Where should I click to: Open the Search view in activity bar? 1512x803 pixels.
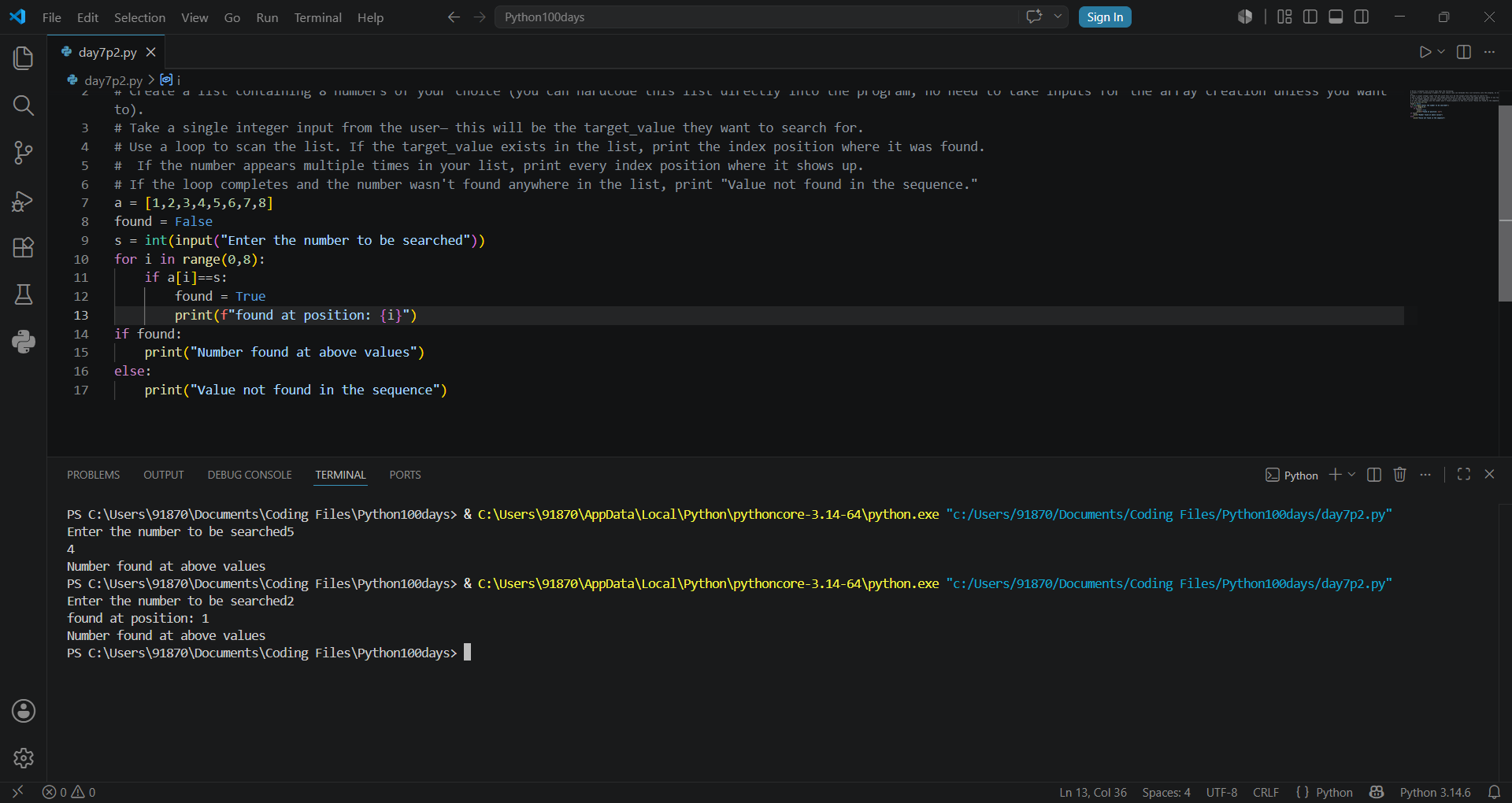pyautogui.click(x=24, y=105)
